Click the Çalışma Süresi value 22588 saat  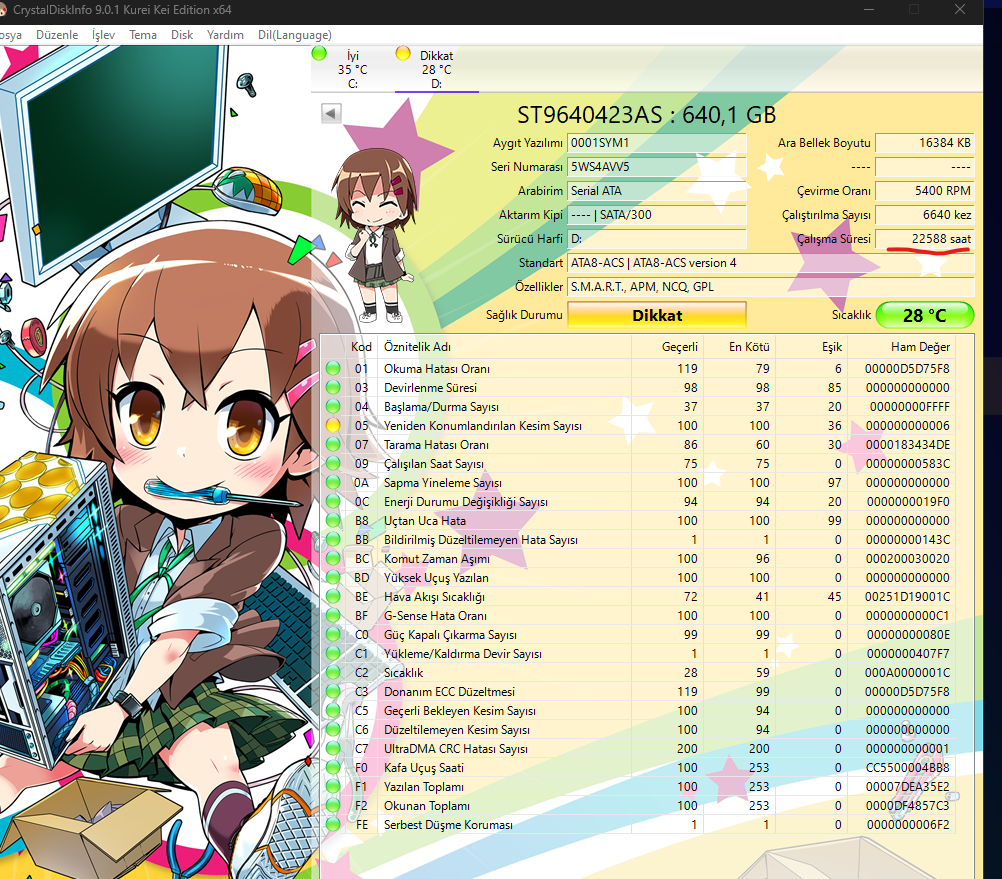click(925, 239)
